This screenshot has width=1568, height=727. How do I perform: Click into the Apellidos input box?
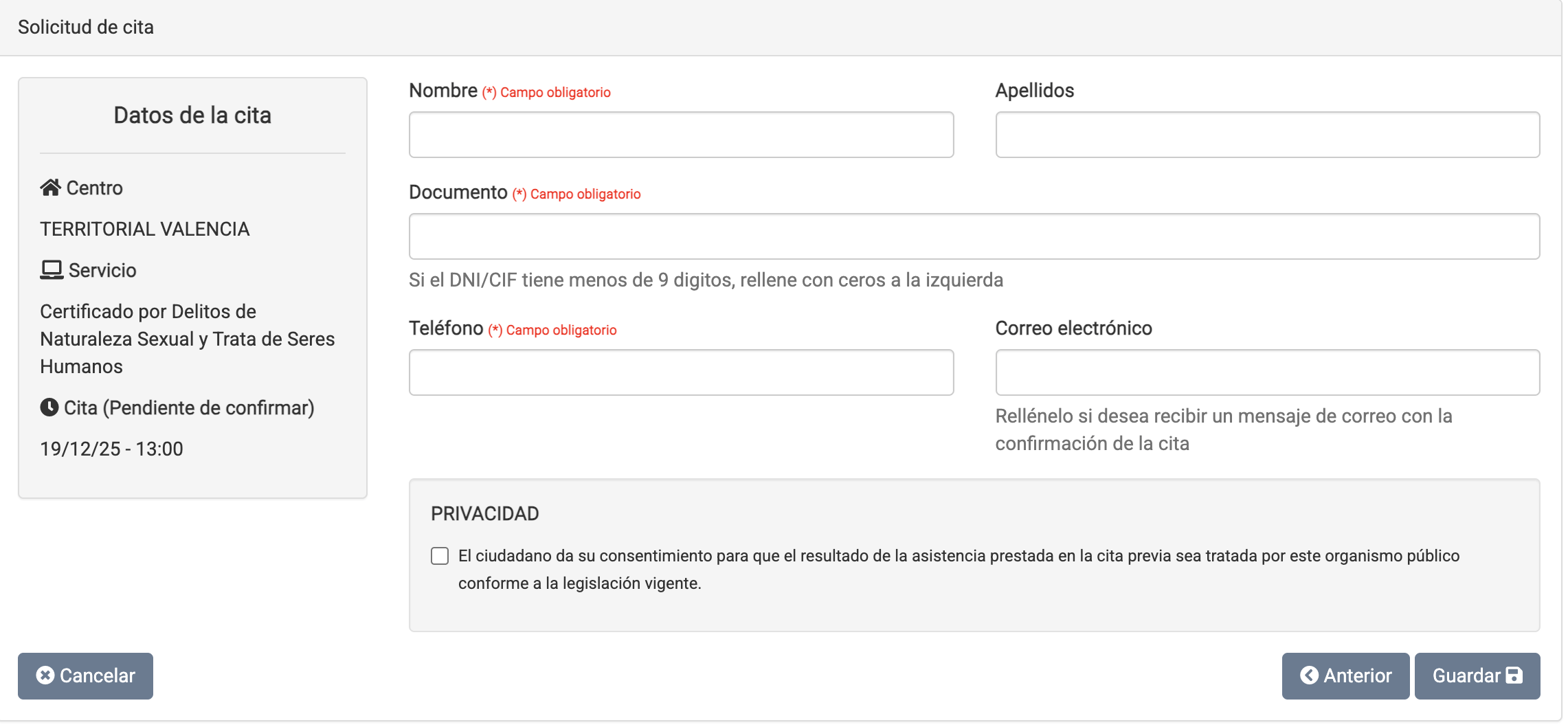tap(1267, 135)
